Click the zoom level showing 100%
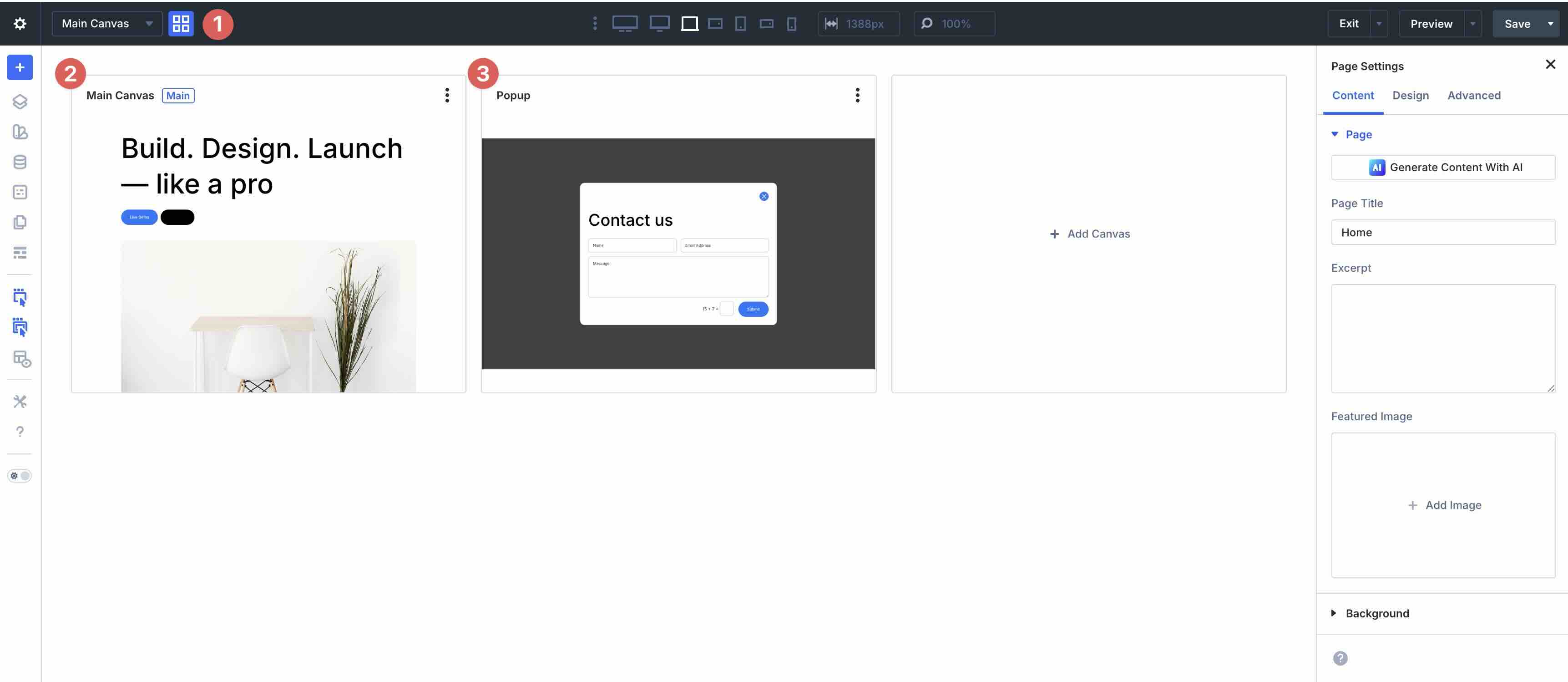Image resolution: width=1568 pixels, height=682 pixels. pos(954,24)
